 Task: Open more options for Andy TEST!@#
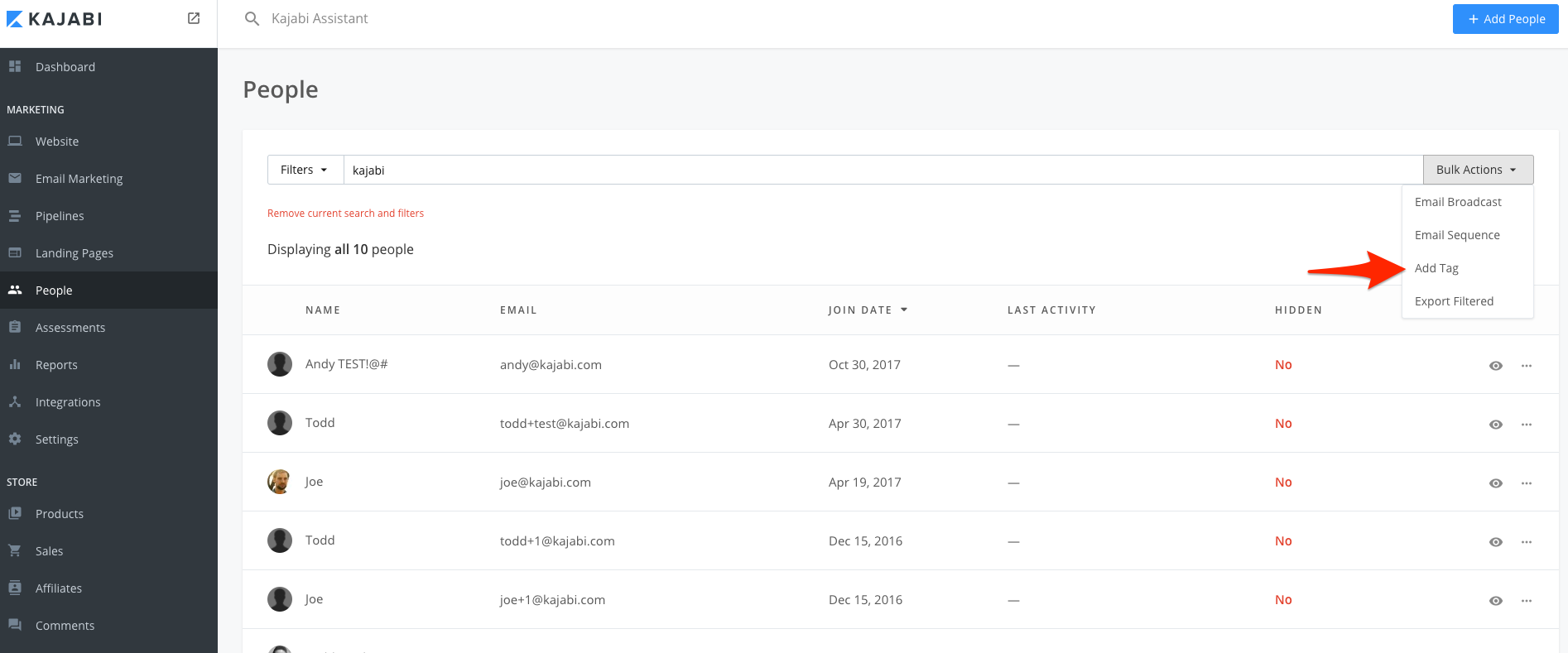[1527, 365]
